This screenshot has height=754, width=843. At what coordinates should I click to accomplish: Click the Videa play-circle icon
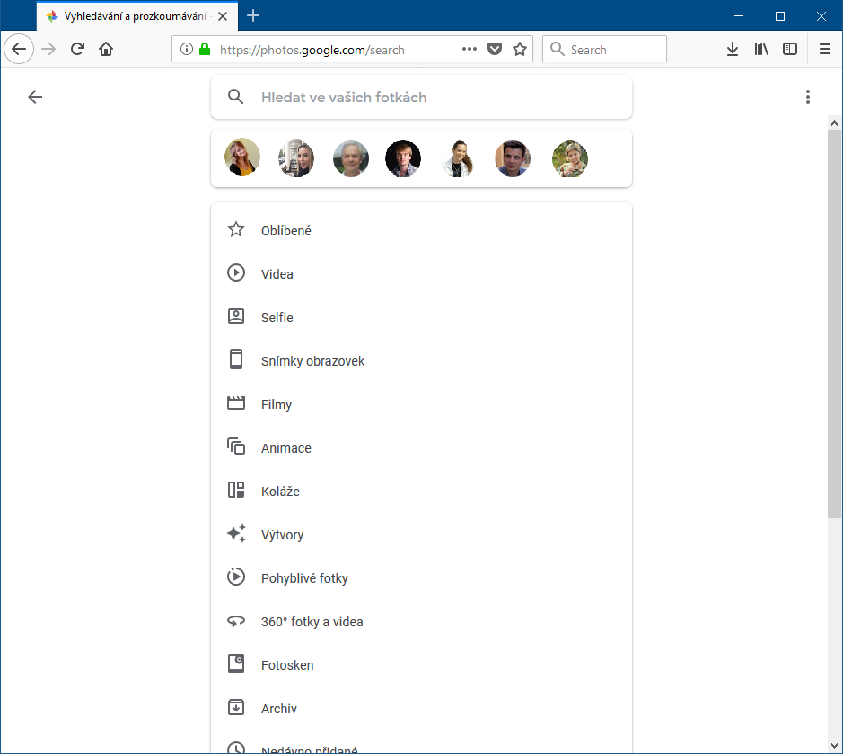click(x=235, y=273)
